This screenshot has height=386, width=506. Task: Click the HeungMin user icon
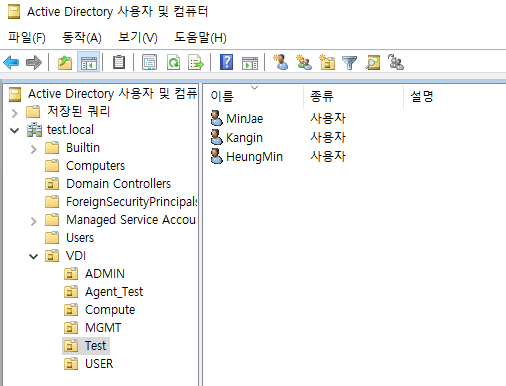point(216,156)
